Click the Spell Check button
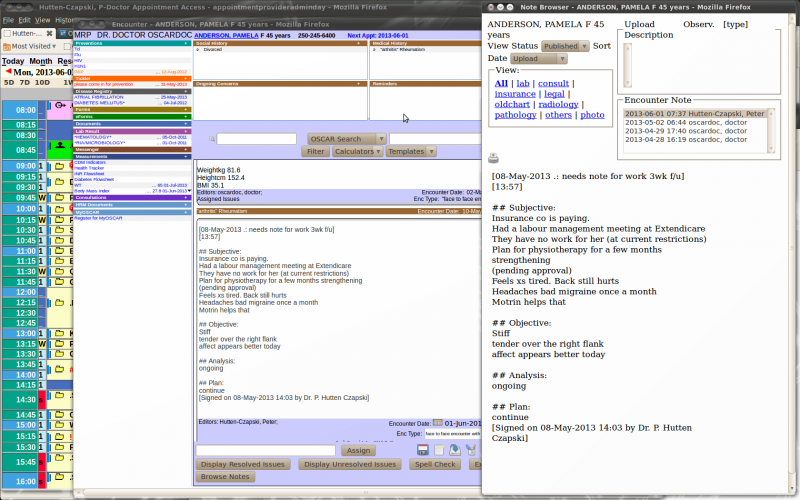 435,464
